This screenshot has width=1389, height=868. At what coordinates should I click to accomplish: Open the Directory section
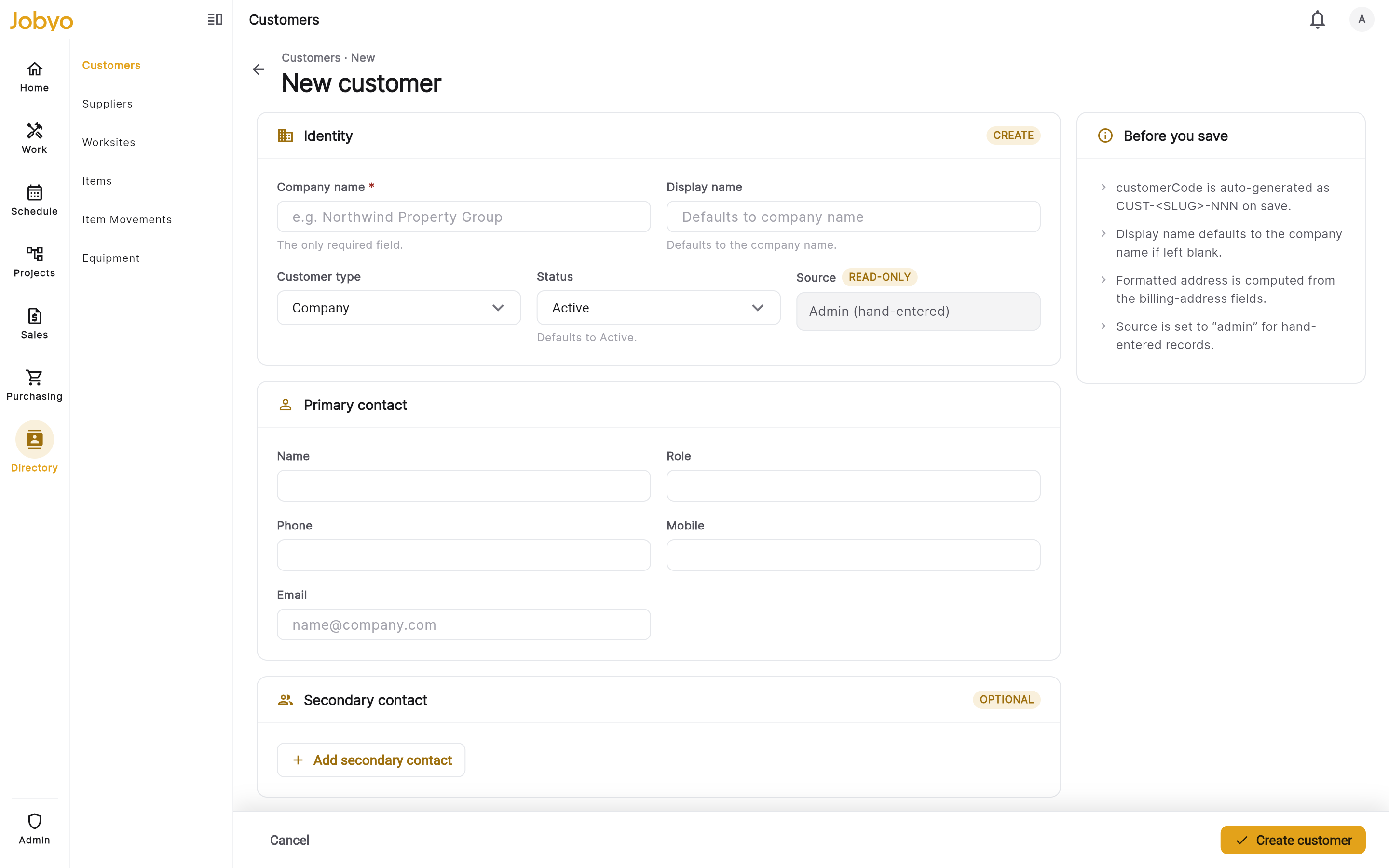click(34, 447)
